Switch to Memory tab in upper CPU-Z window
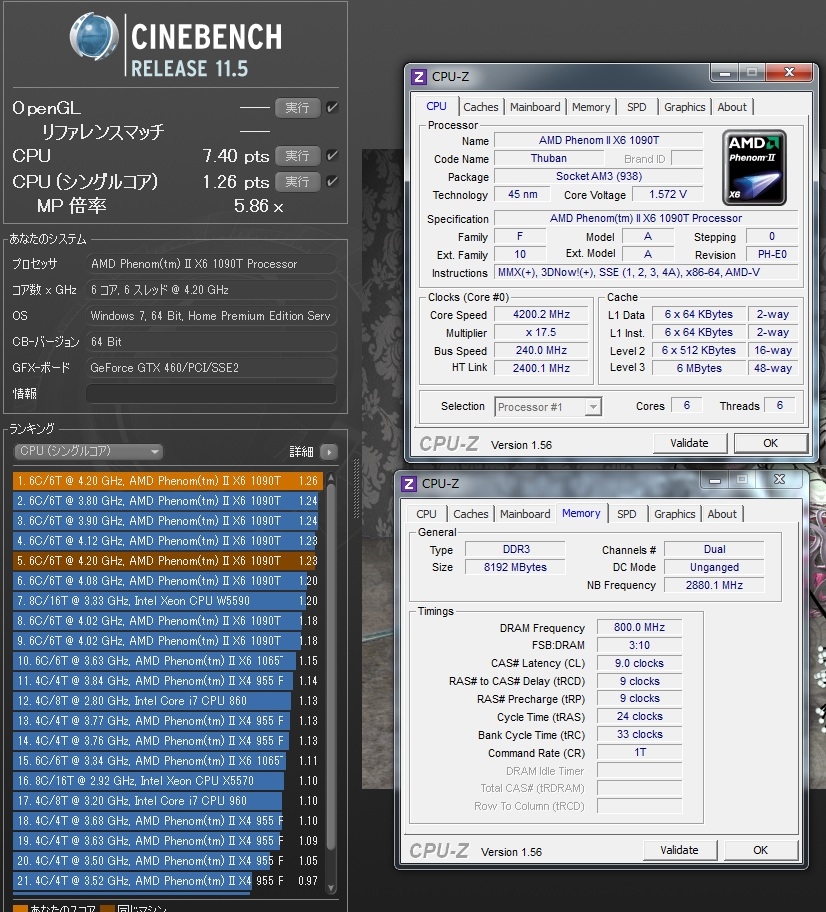The width and height of the screenshot is (826, 912). [591, 107]
